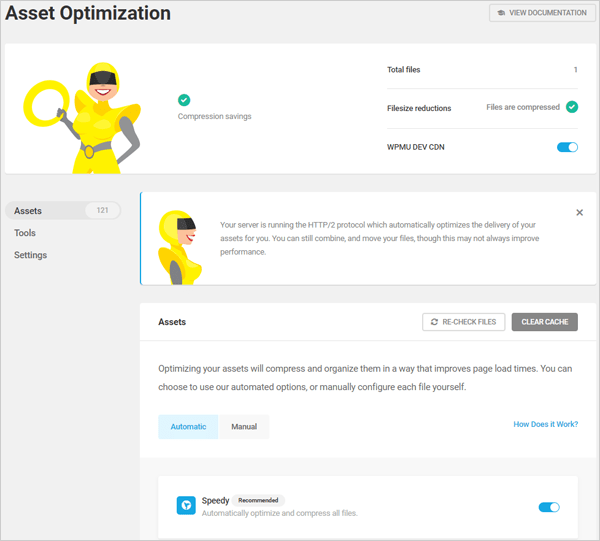The image size is (600, 541).
Task: Dismiss the HTTP/2 notice with the X
Action: tap(579, 212)
